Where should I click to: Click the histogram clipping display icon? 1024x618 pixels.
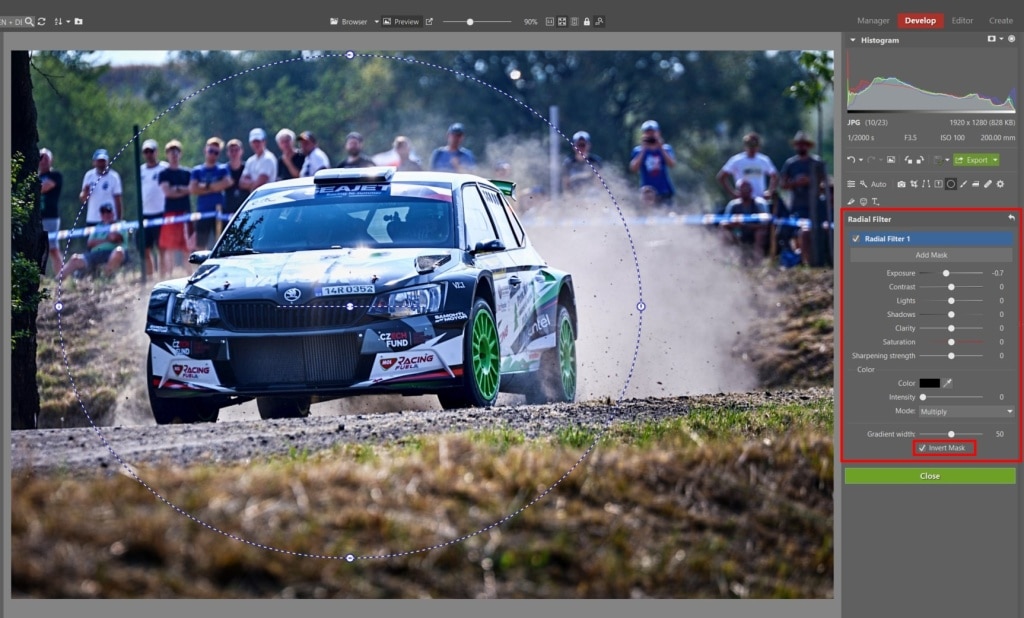click(991, 39)
